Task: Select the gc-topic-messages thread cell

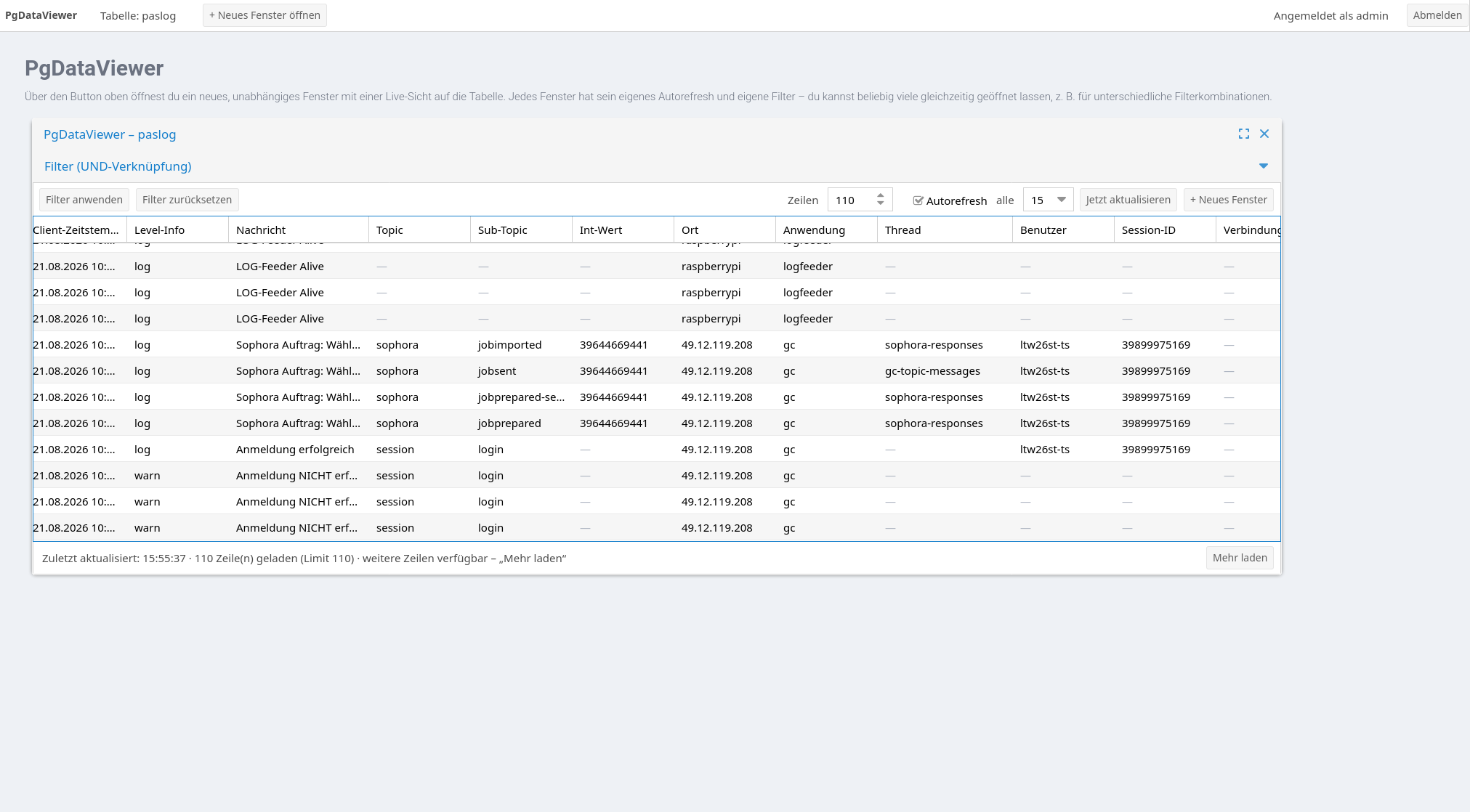Action: tap(945, 370)
